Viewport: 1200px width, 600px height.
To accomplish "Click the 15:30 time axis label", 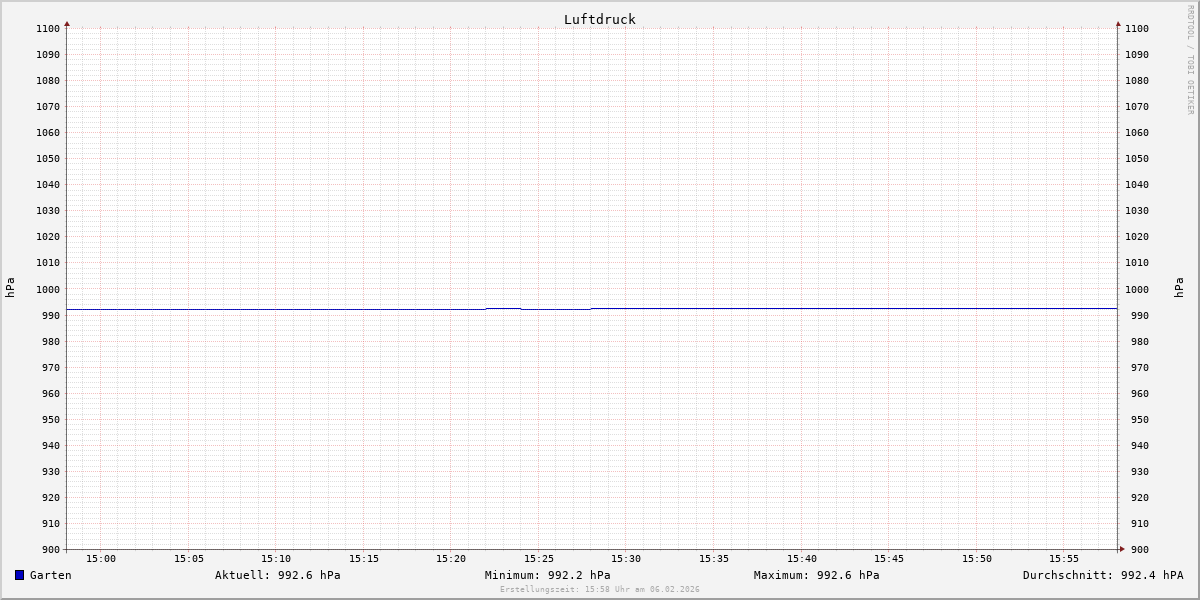I will point(626,558).
